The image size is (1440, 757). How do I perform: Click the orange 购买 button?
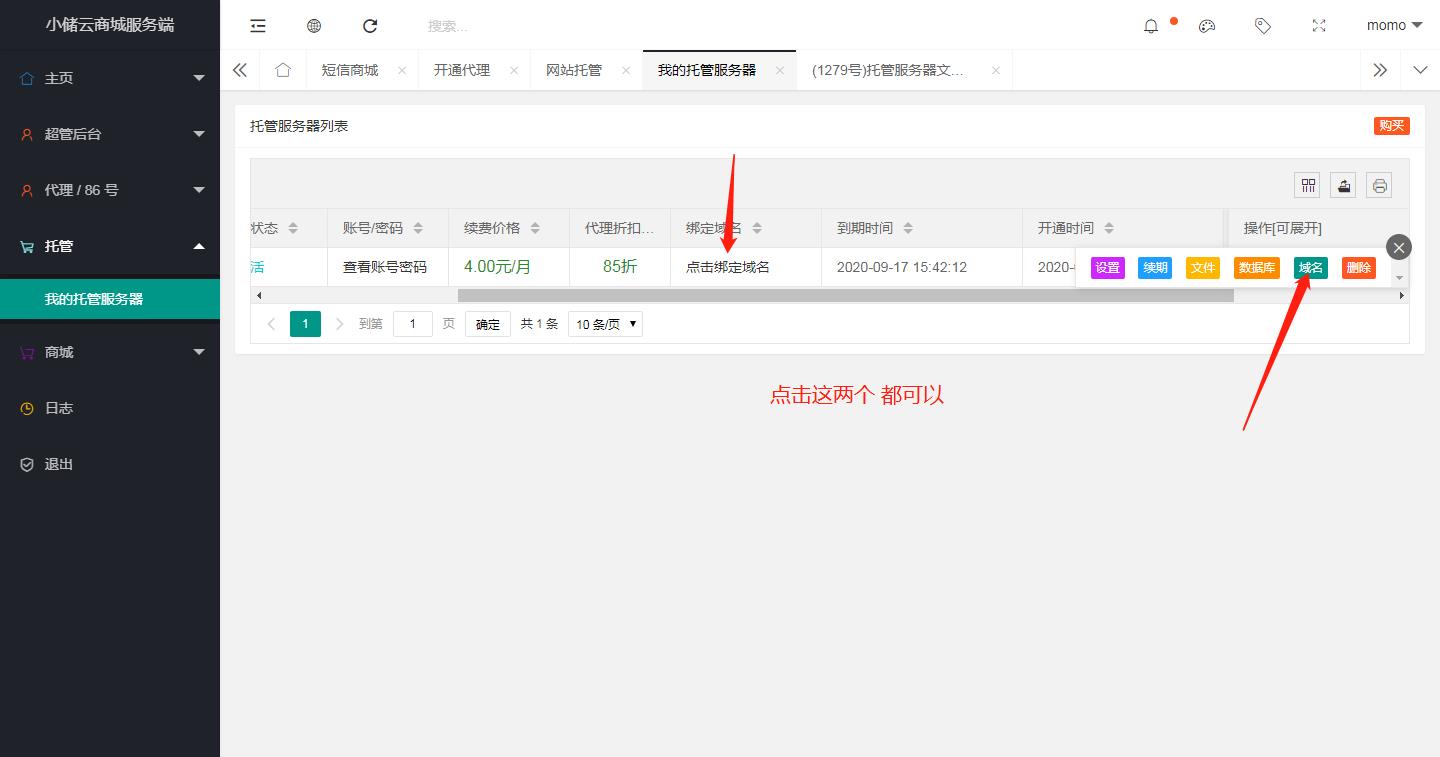tap(1391, 126)
